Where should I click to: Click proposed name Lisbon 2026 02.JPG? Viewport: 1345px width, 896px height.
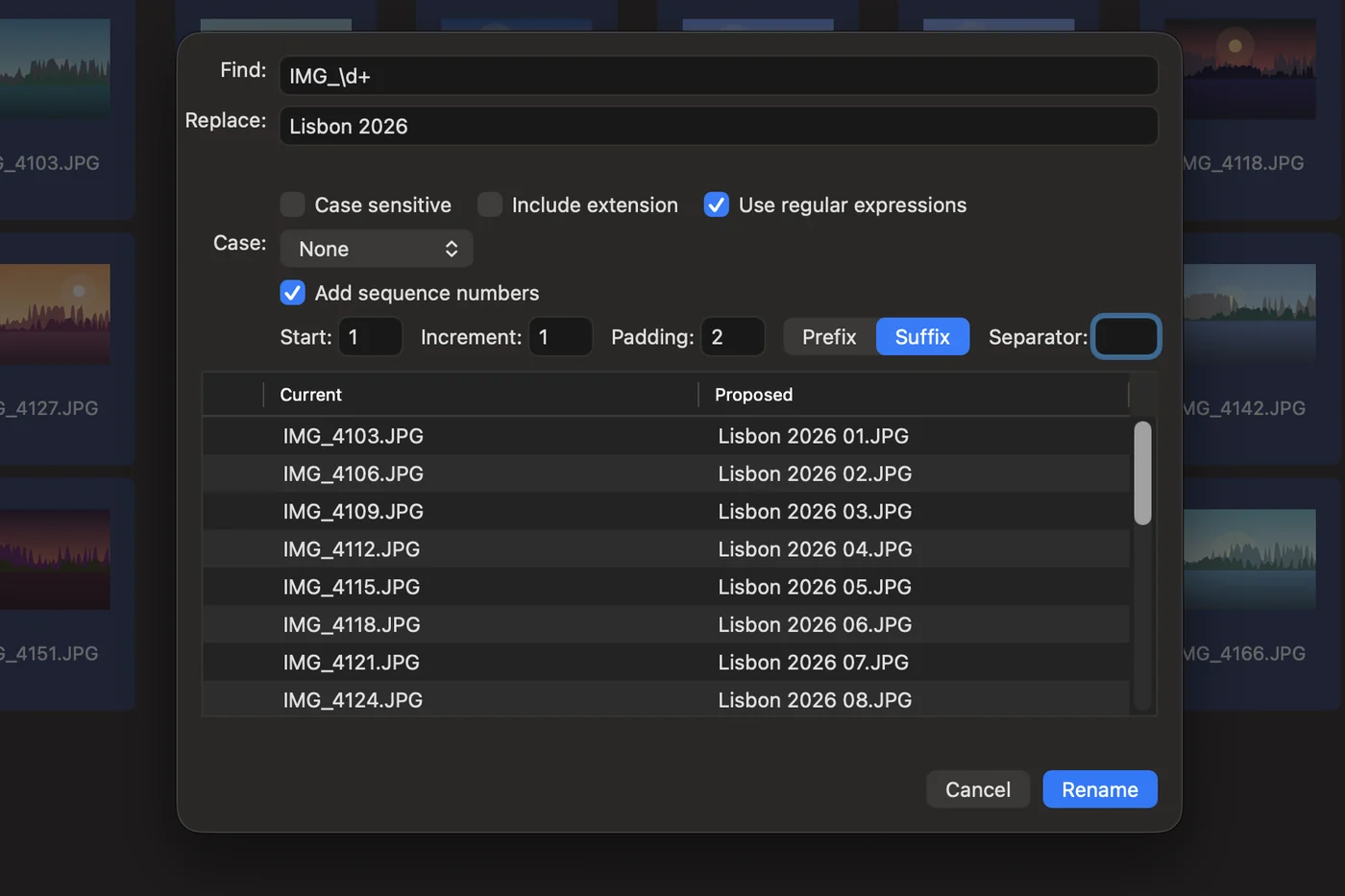[x=815, y=473]
